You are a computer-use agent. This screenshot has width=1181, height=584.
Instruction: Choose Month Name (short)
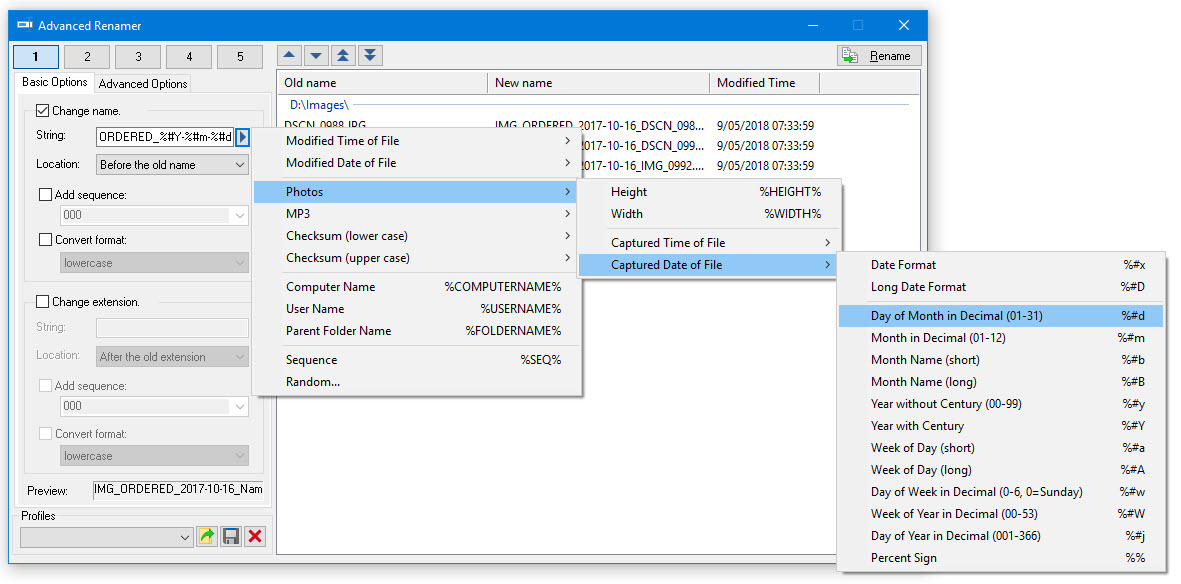(x=1001, y=359)
